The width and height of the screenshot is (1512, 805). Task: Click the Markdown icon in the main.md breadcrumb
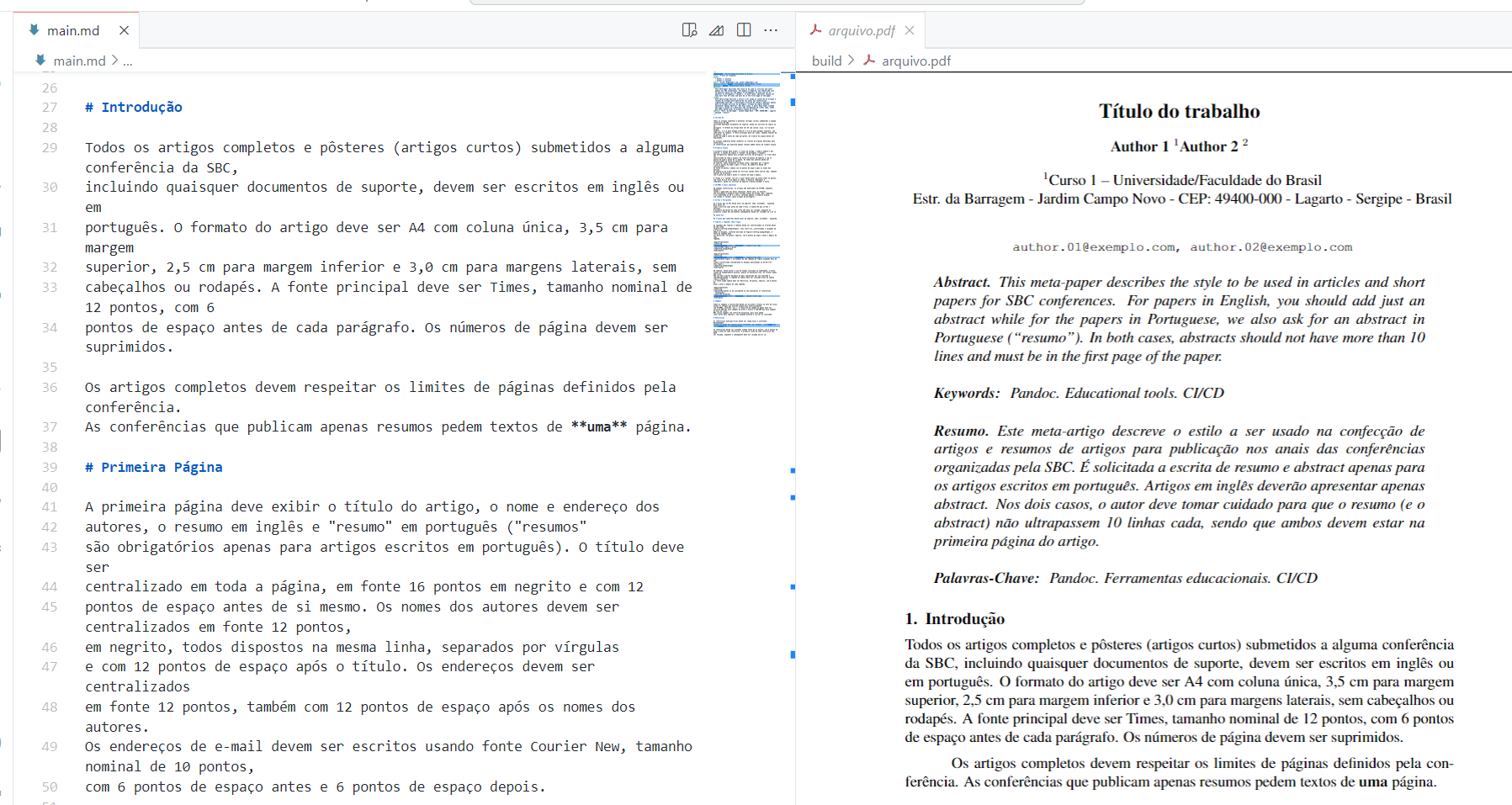tap(39, 60)
